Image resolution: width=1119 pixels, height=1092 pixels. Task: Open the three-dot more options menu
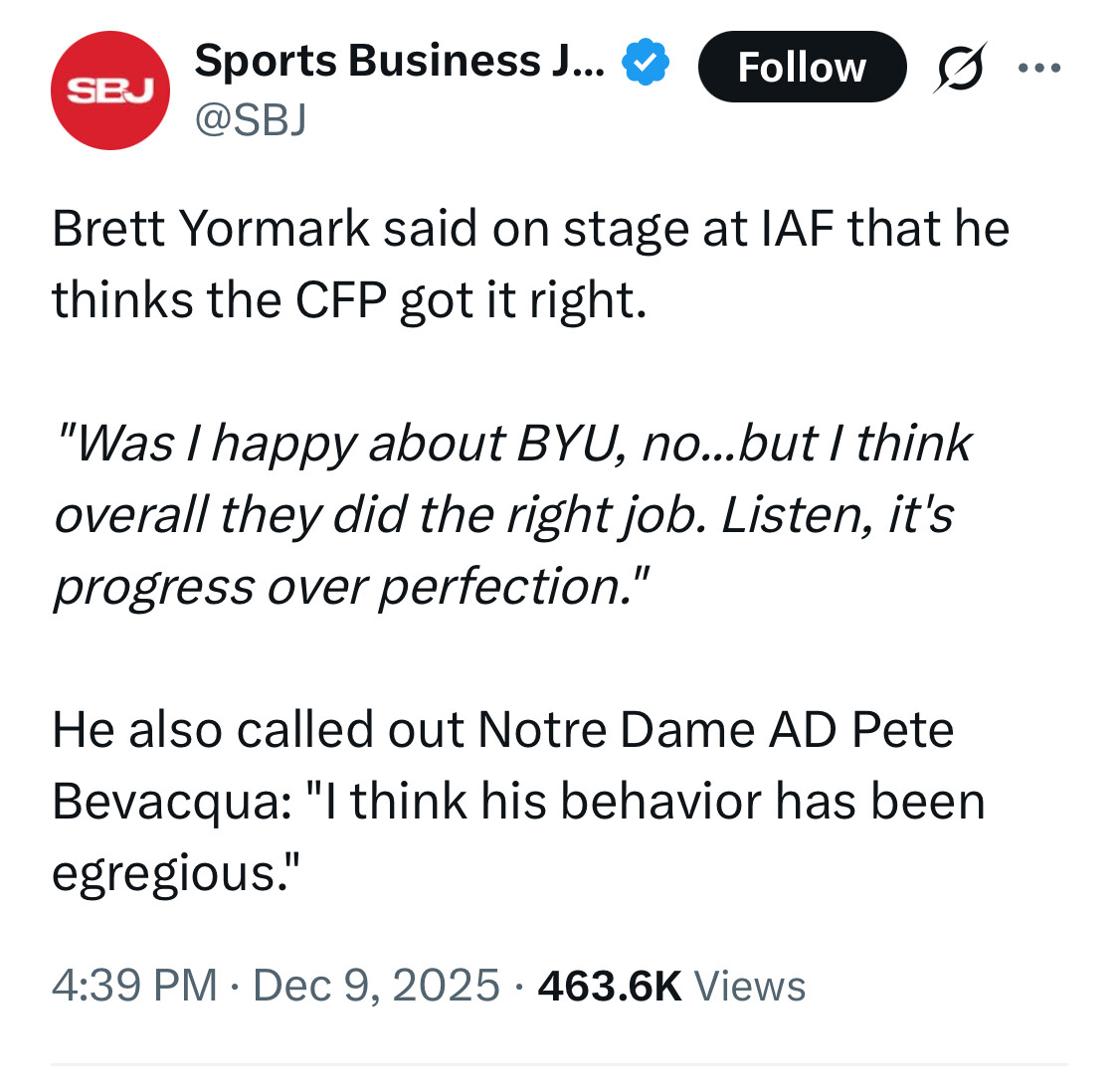(1039, 68)
